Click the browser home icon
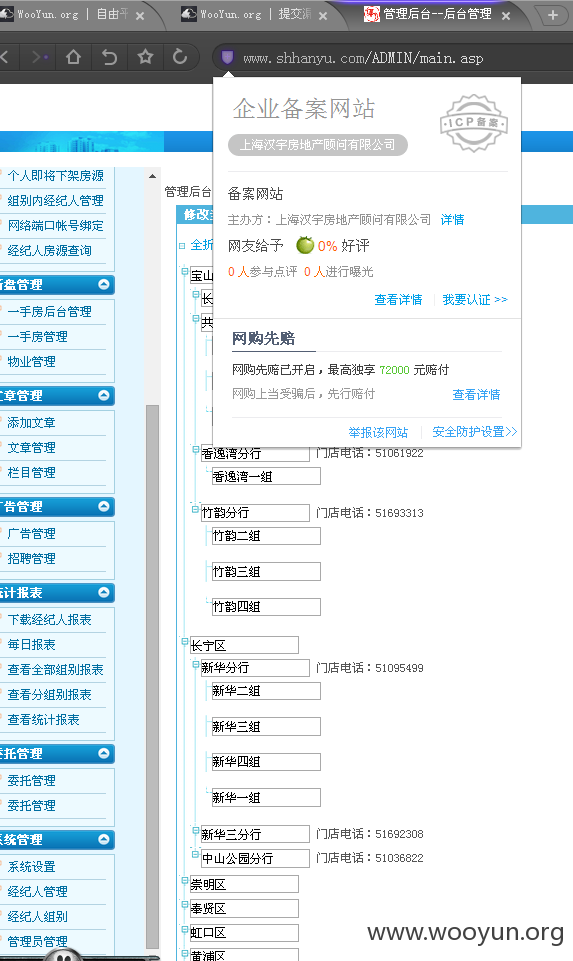The height and width of the screenshot is (961, 573). pyautogui.click(x=73, y=58)
